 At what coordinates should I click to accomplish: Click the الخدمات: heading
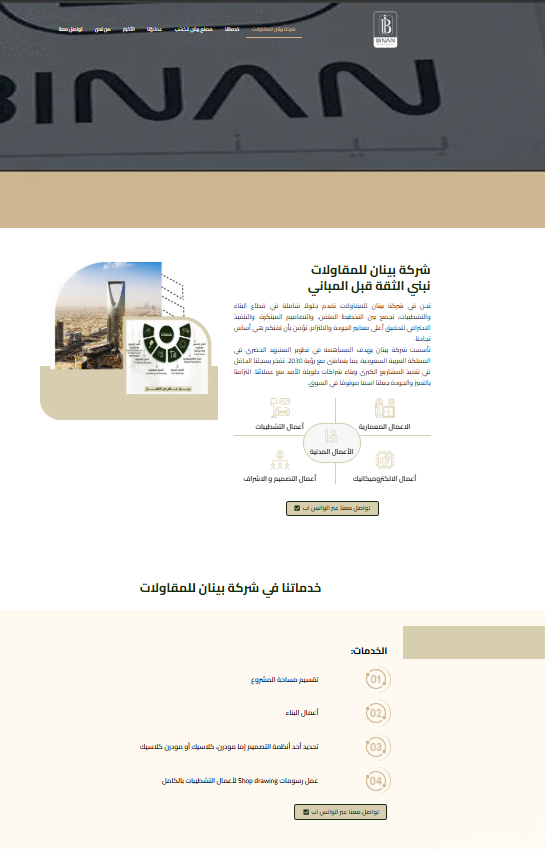coord(369,651)
